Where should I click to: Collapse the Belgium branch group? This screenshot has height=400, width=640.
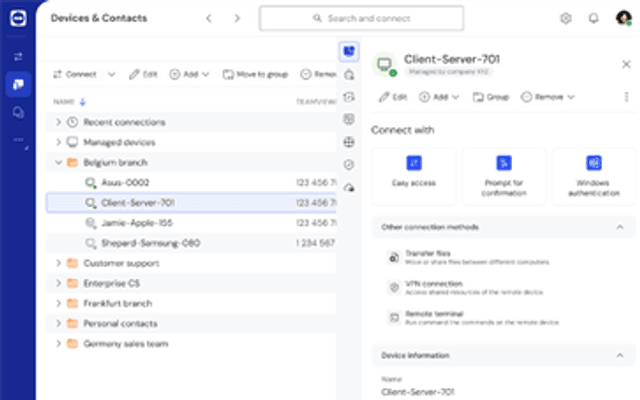click(58, 162)
